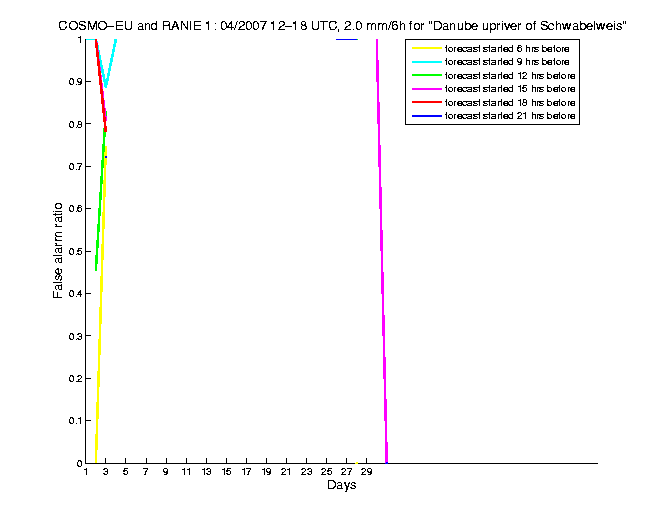This screenshot has width=660, height=520.
Task: Click the green legend line sample
Action: click(425, 76)
